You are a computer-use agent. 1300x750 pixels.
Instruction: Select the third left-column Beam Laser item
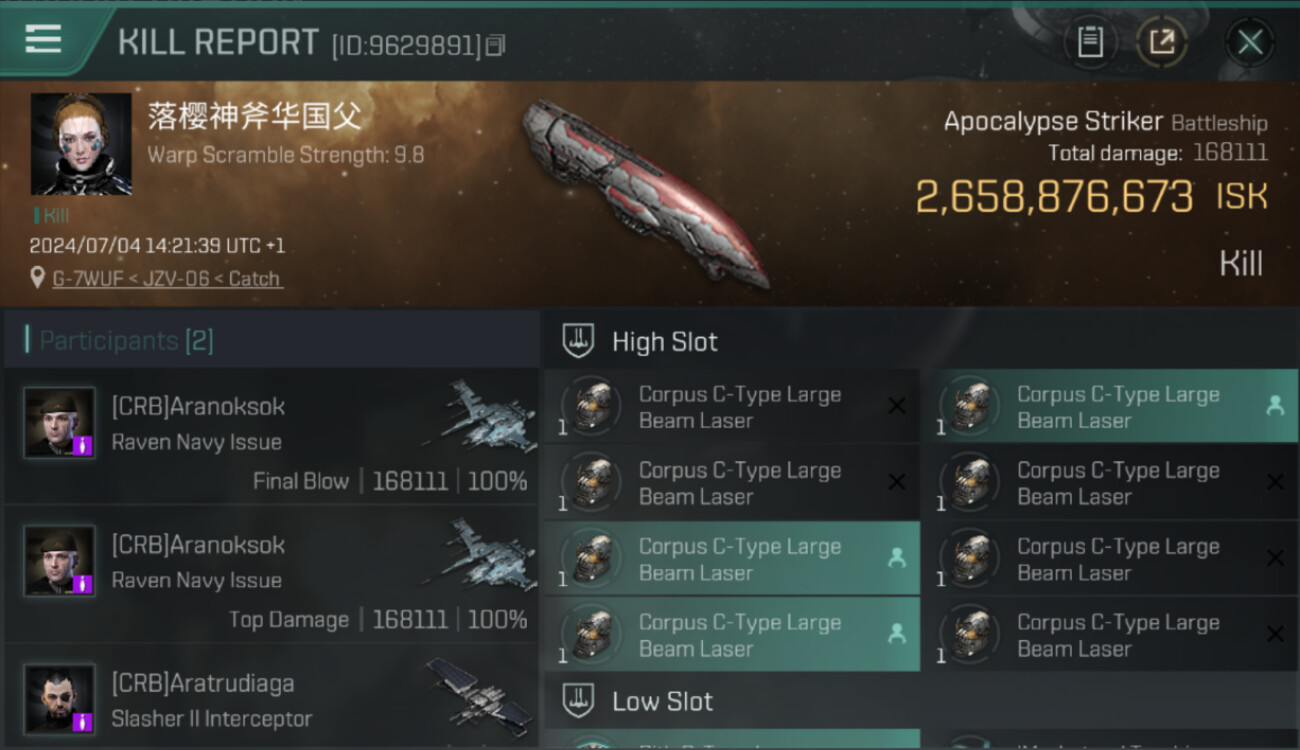(x=732, y=558)
